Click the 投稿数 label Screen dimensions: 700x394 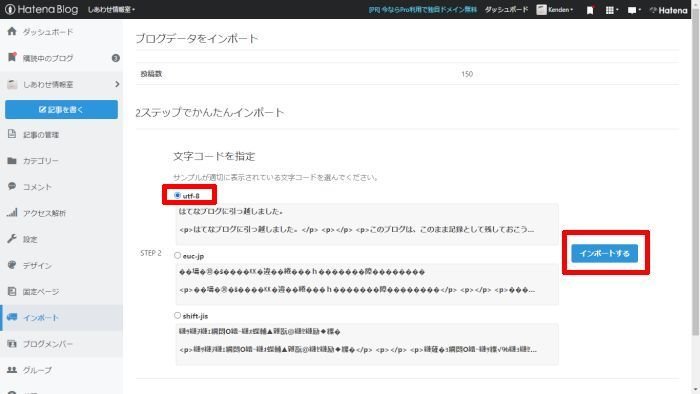click(151, 74)
